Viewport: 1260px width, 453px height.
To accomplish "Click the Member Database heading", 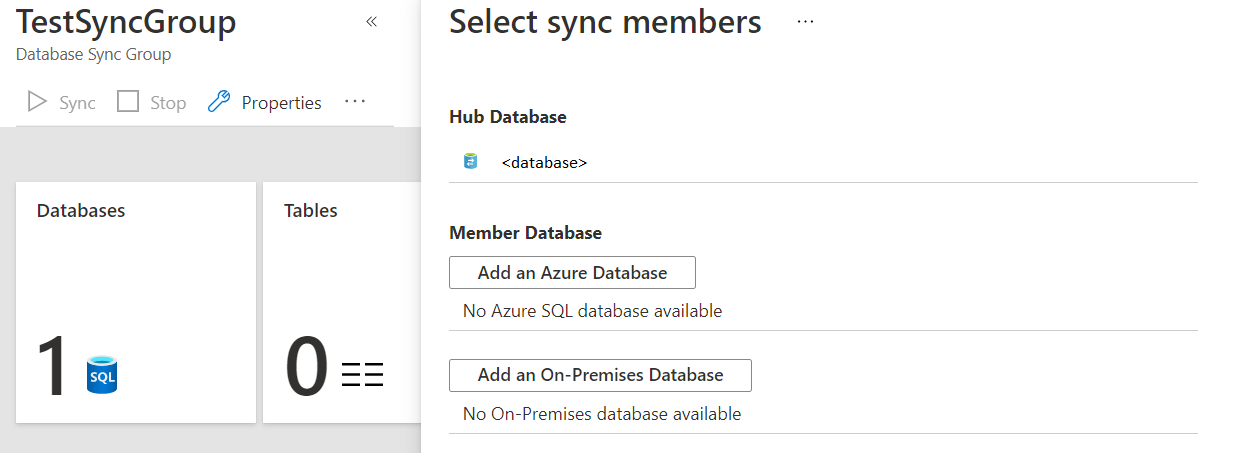I will click(526, 233).
